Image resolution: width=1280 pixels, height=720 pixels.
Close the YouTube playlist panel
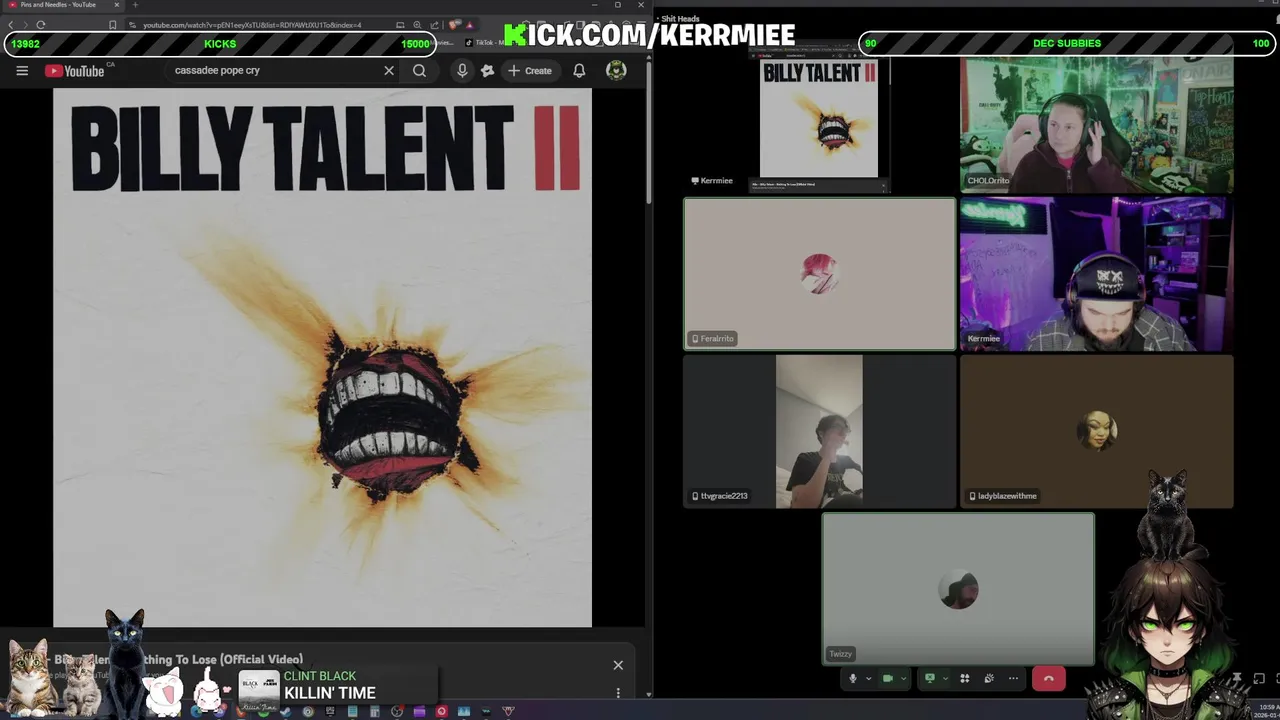tap(618, 665)
